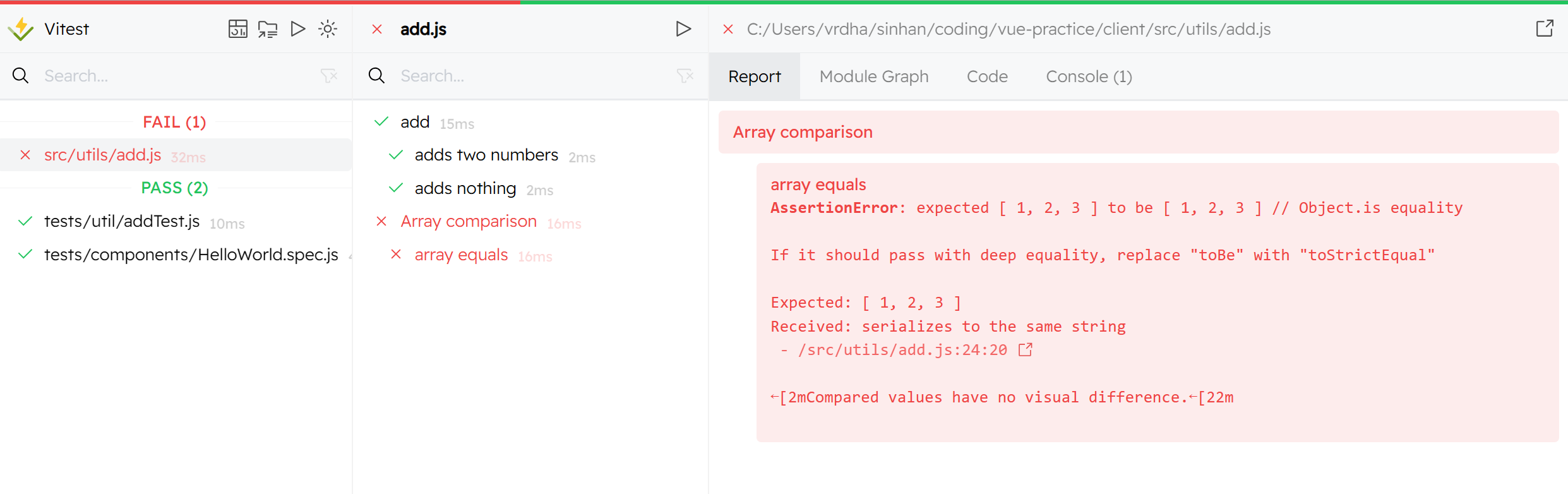Focus the file list search field
Image resolution: width=1568 pixels, height=494 pixels.
click(x=177, y=76)
